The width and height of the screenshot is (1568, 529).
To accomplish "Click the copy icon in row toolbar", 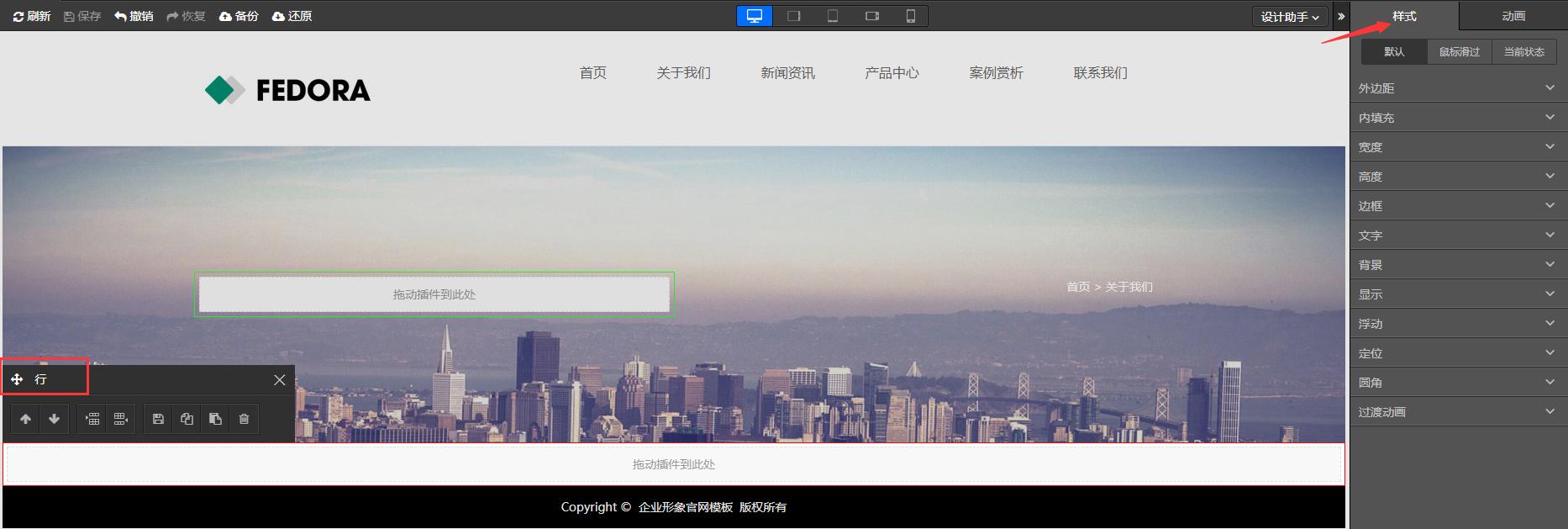I will [x=187, y=419].
